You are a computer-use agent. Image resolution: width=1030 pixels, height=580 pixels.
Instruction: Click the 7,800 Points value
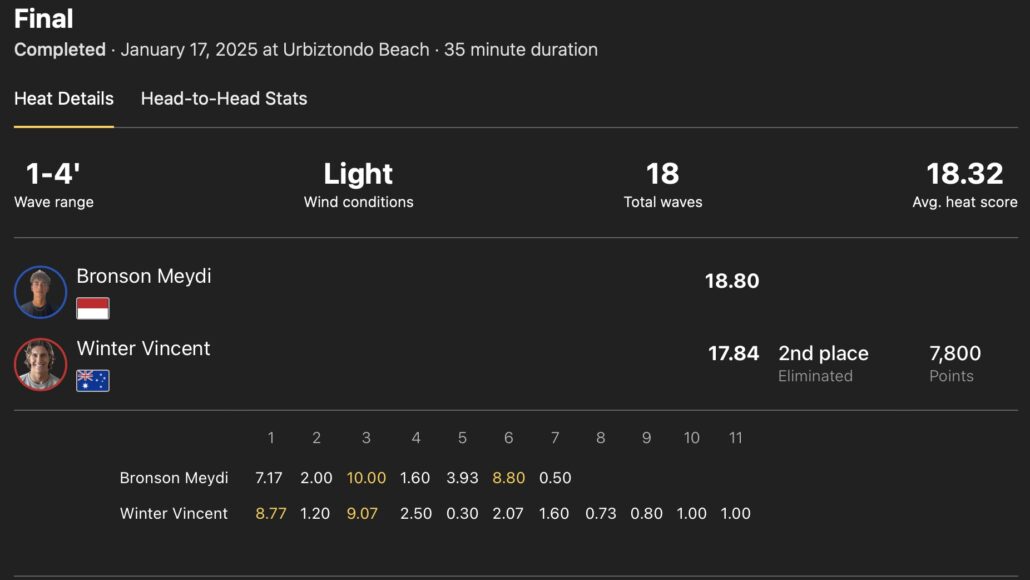955,353
